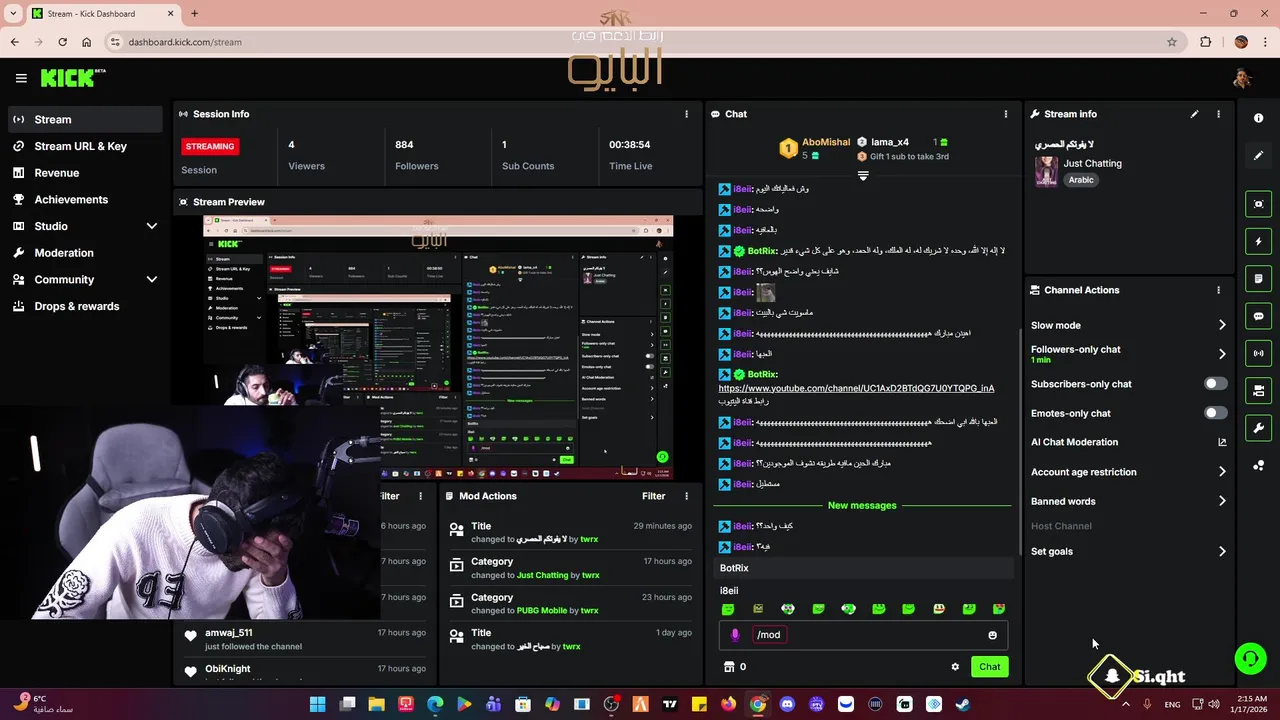Expand the Community sidebar section
This screenshot has height=720, width=1280.
(x=151, y=280)
